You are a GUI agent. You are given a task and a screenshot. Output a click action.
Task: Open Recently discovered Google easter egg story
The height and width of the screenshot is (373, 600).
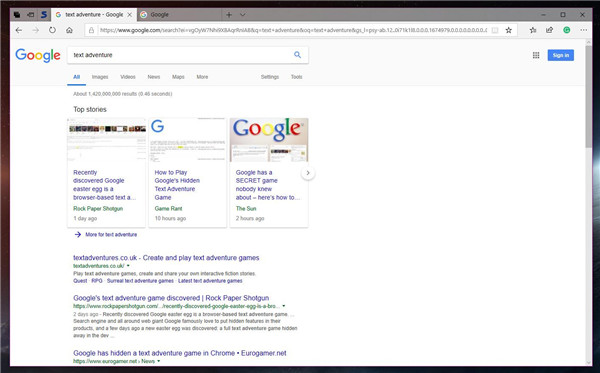[104, 185]
